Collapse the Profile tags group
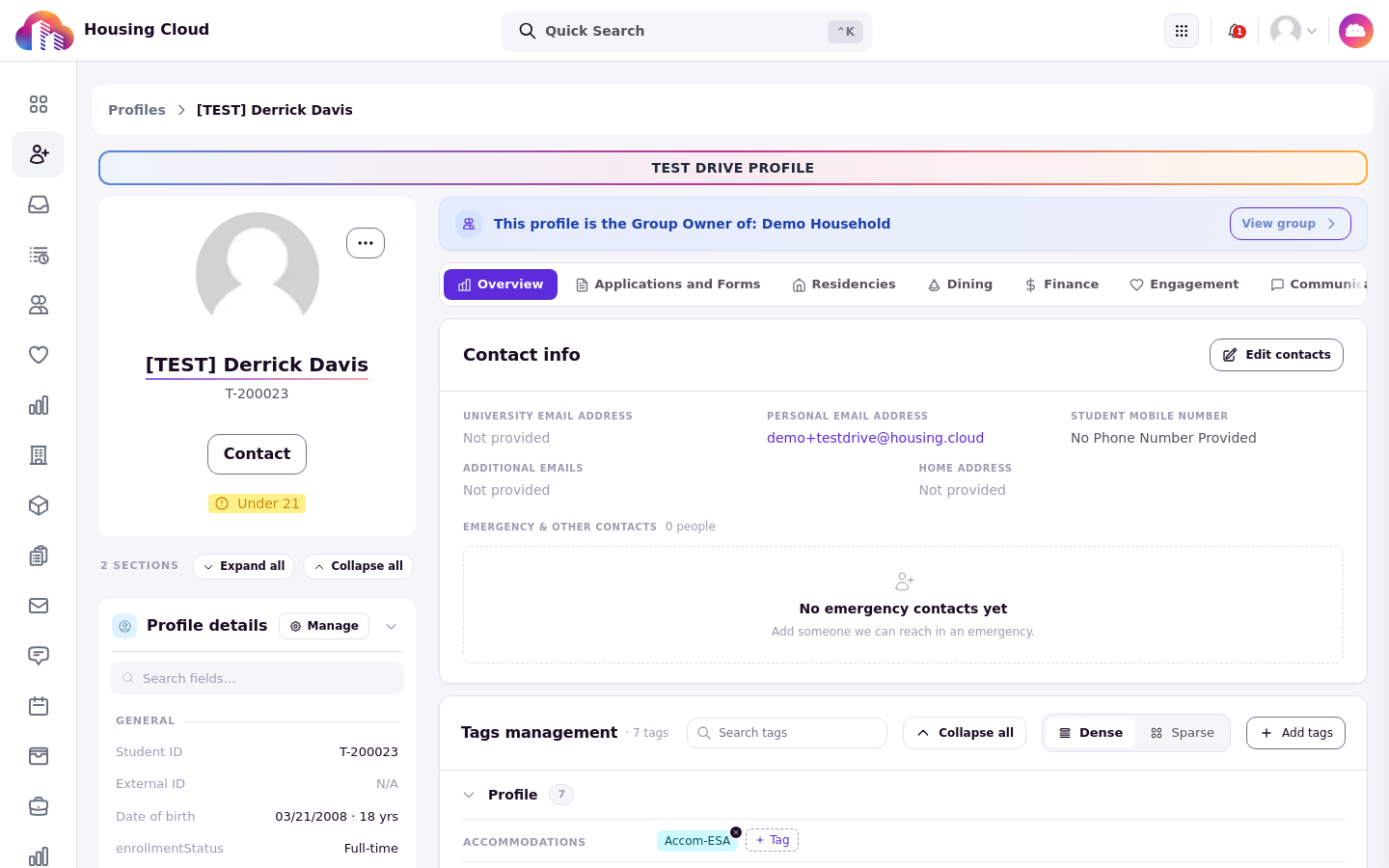The width and height of the screenshot is (1389, 868). click(x=469, y=795)
